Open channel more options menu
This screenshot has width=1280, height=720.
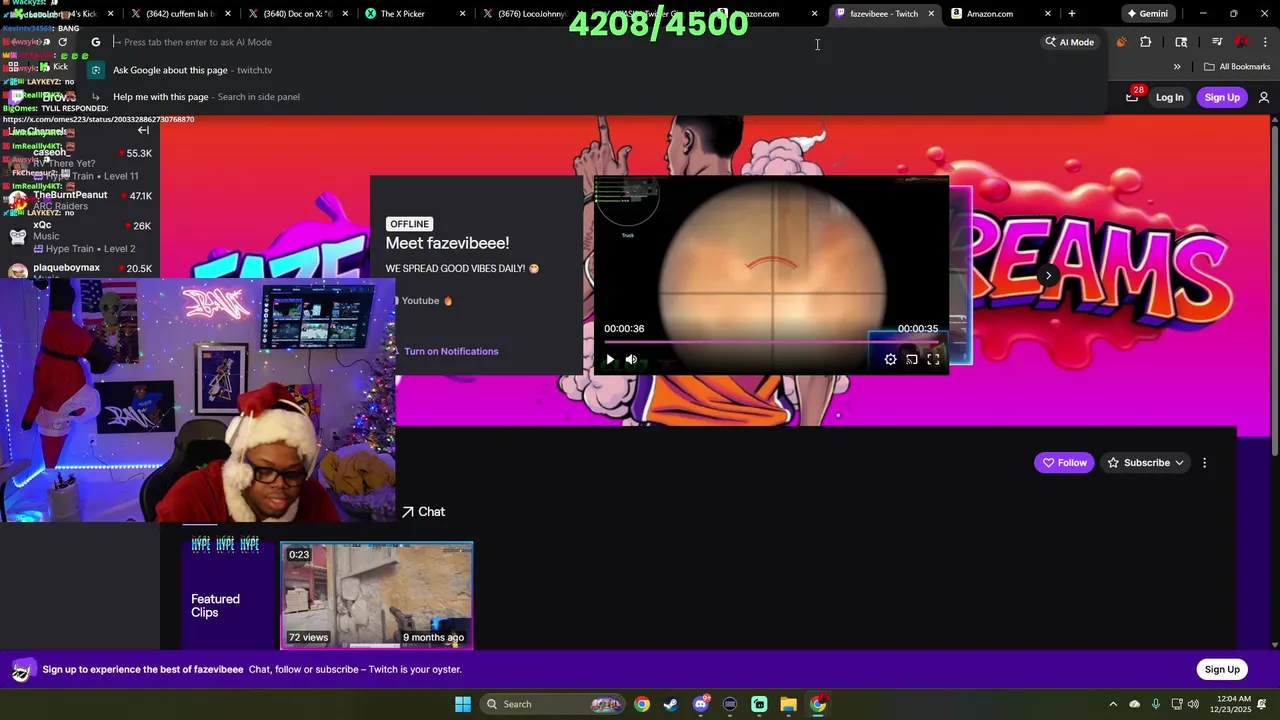[1204, 463]
